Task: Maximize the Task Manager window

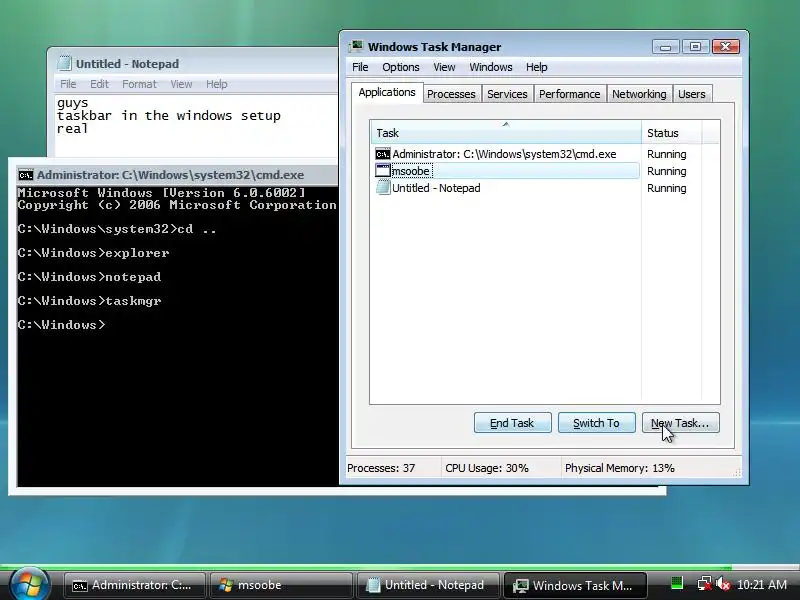Action: pos(695,47)
